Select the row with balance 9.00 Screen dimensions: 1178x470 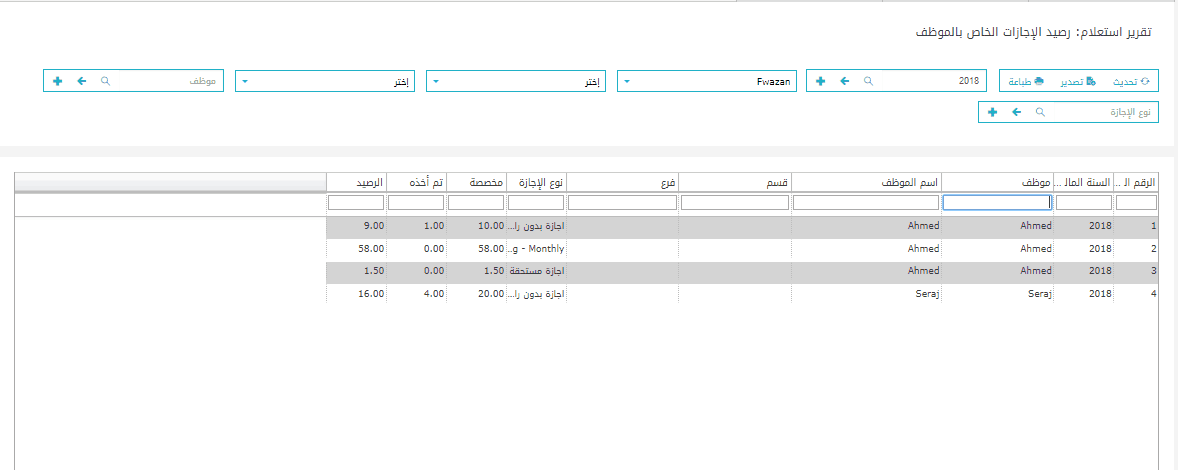(x=742, y=226)
